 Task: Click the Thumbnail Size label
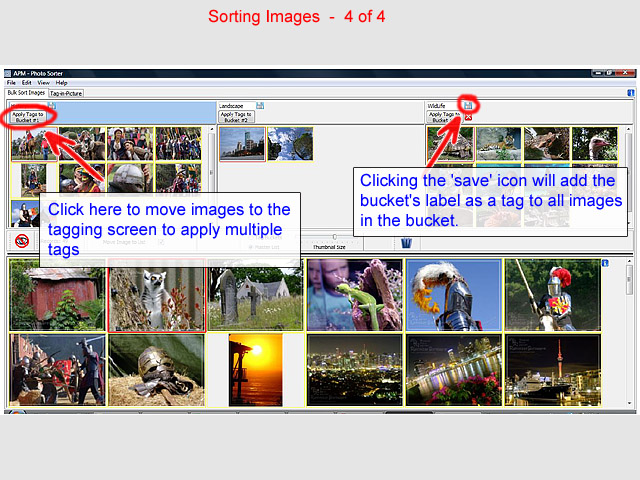329,247
